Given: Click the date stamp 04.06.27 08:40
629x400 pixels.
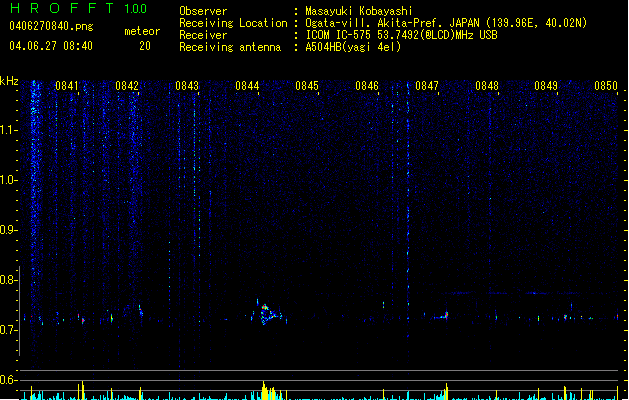Looking at the screenshot, I should 51,46.
